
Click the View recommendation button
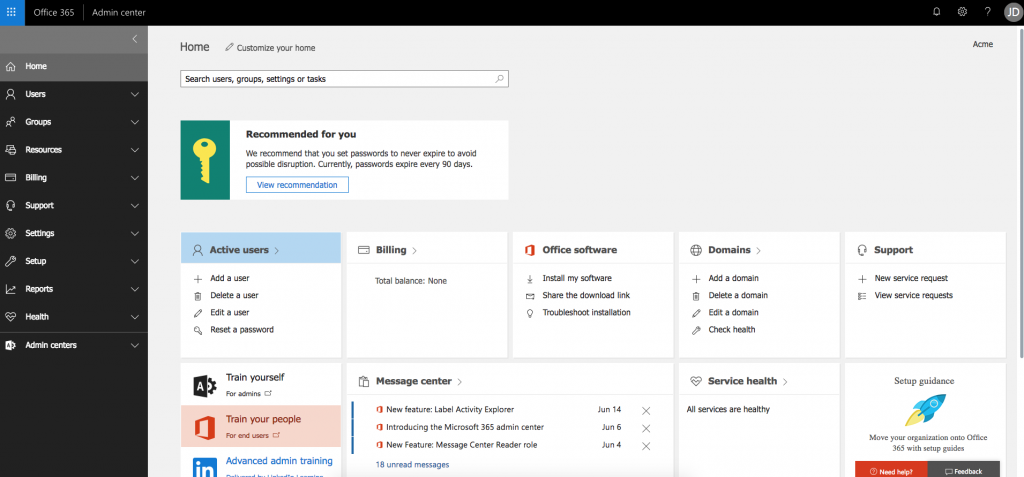click(297, 185)
